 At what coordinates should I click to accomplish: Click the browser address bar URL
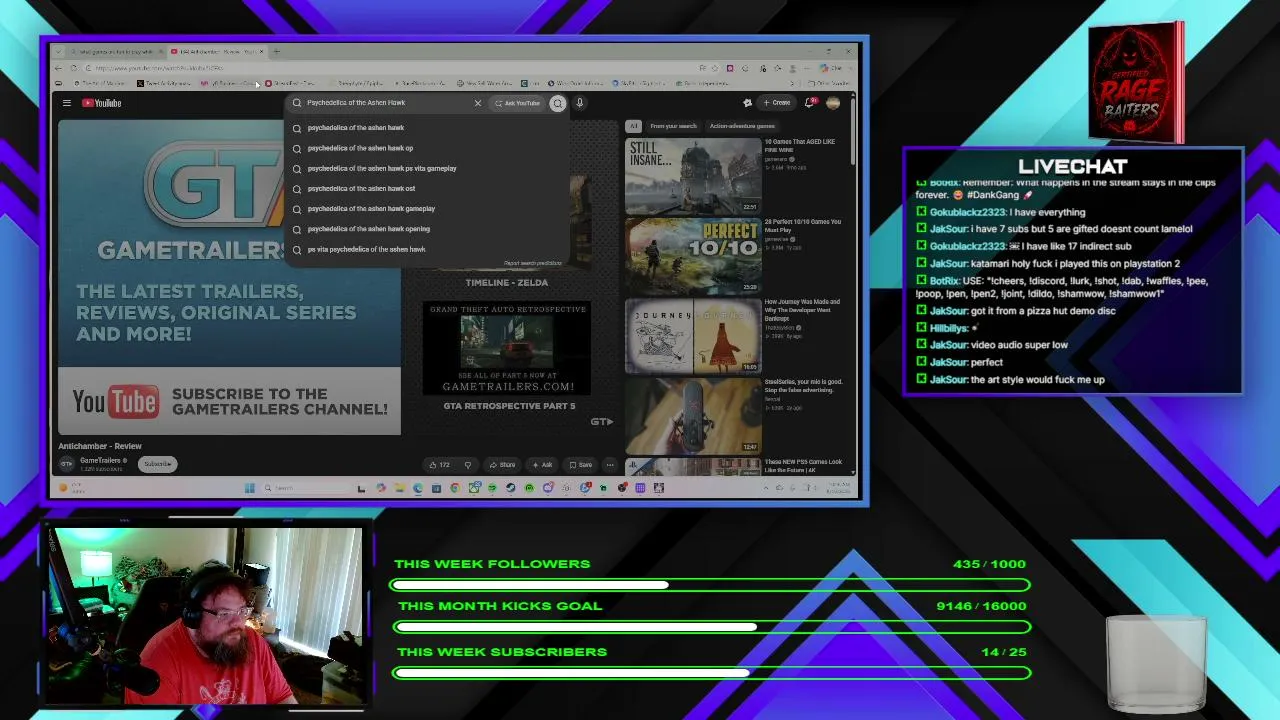(x=160, y=68)
